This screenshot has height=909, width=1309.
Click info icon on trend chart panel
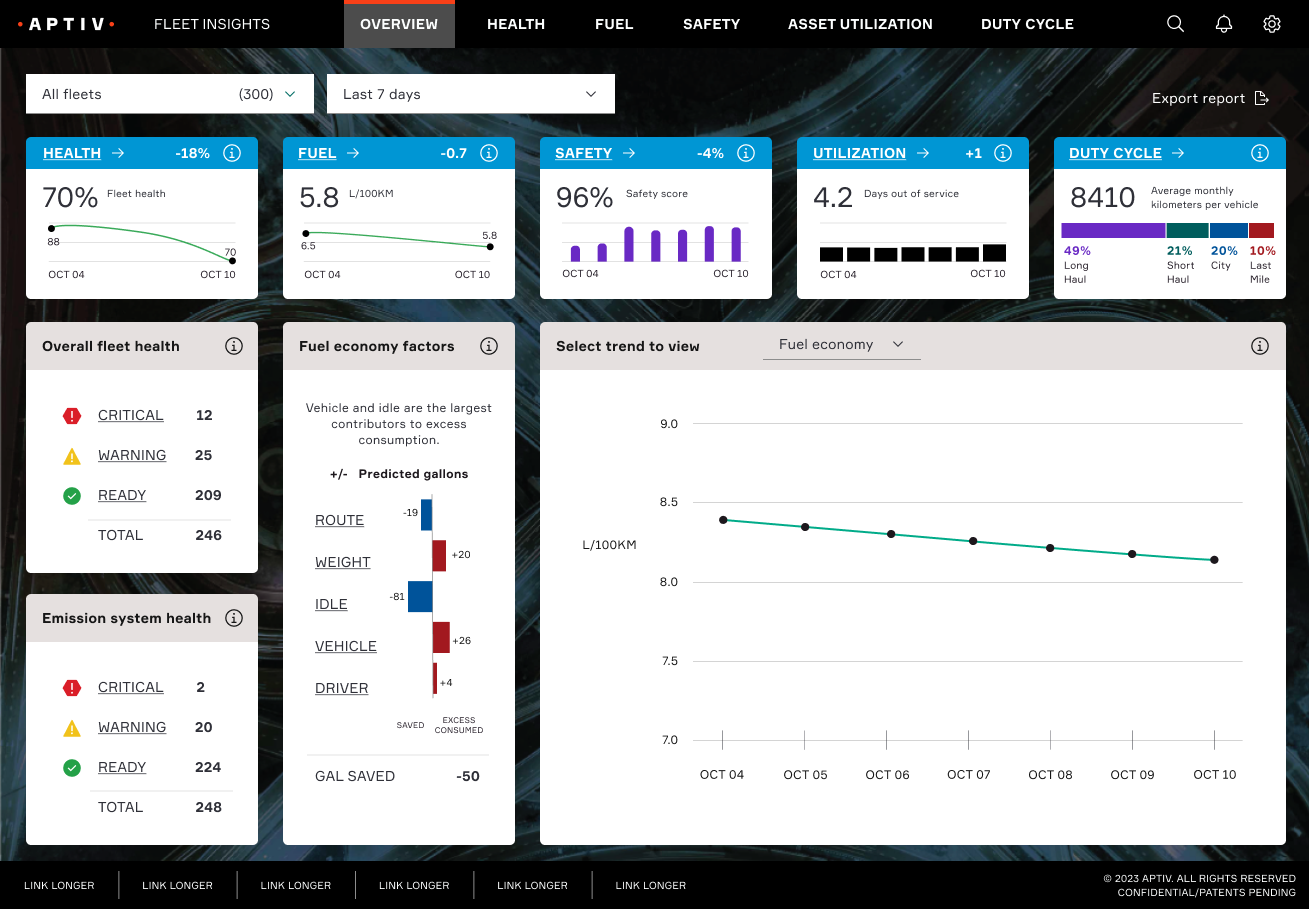(x=1260, y=346)
